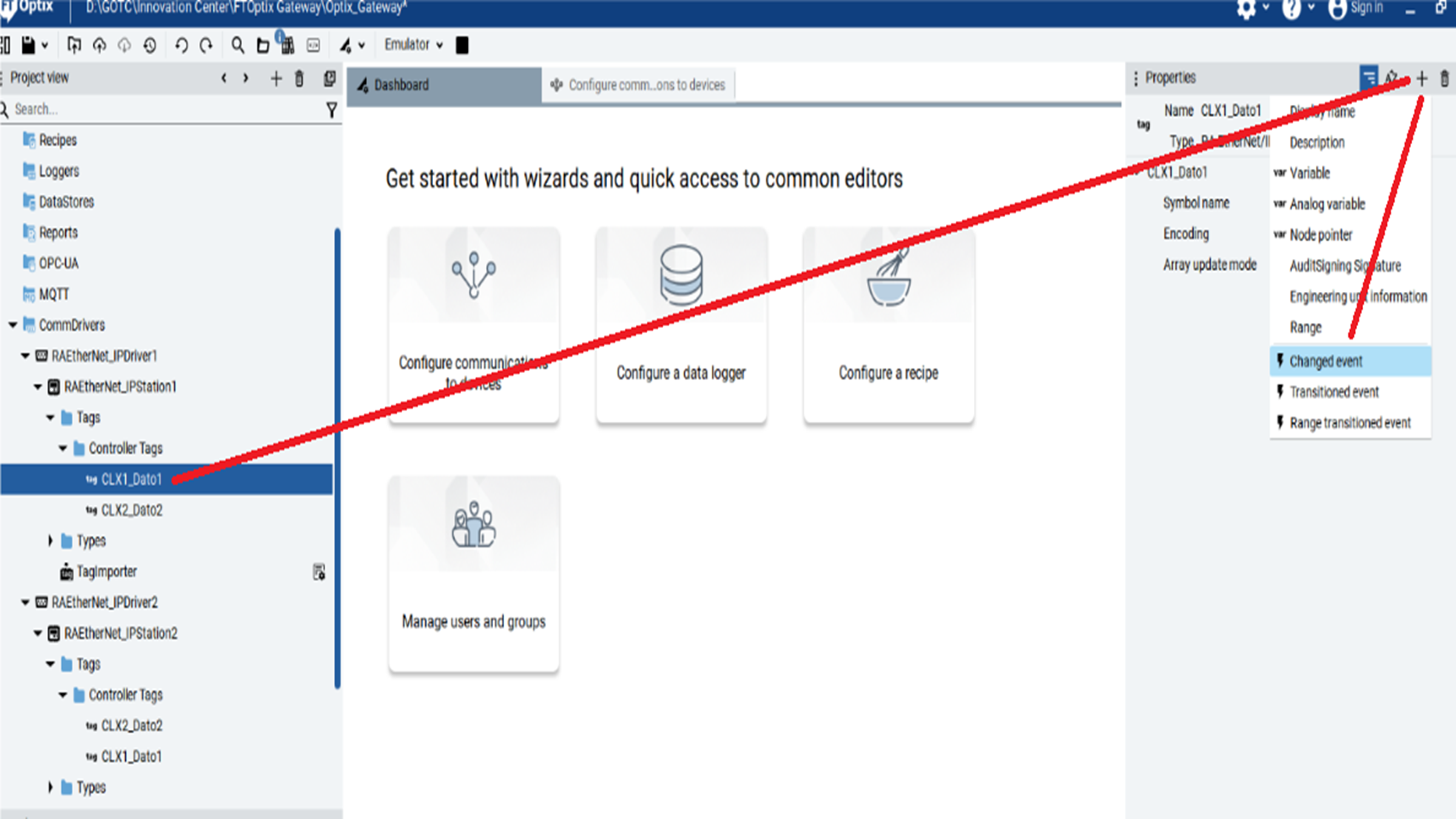The image size is (1456, 819).
Task: Switch to Configure comm...ons to devices tab
Action: coord(638,85)
